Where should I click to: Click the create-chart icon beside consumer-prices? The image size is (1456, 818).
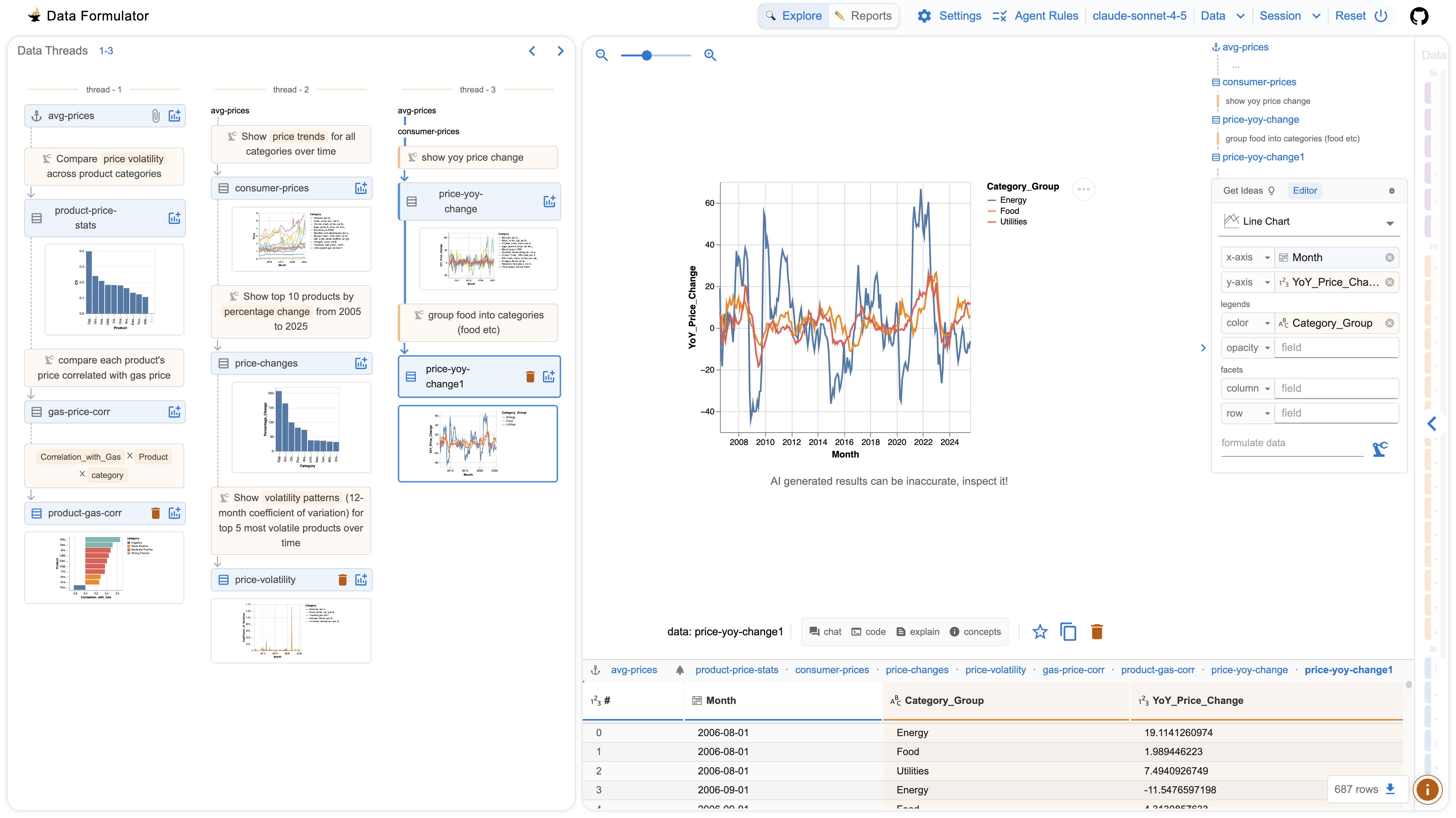361,188
